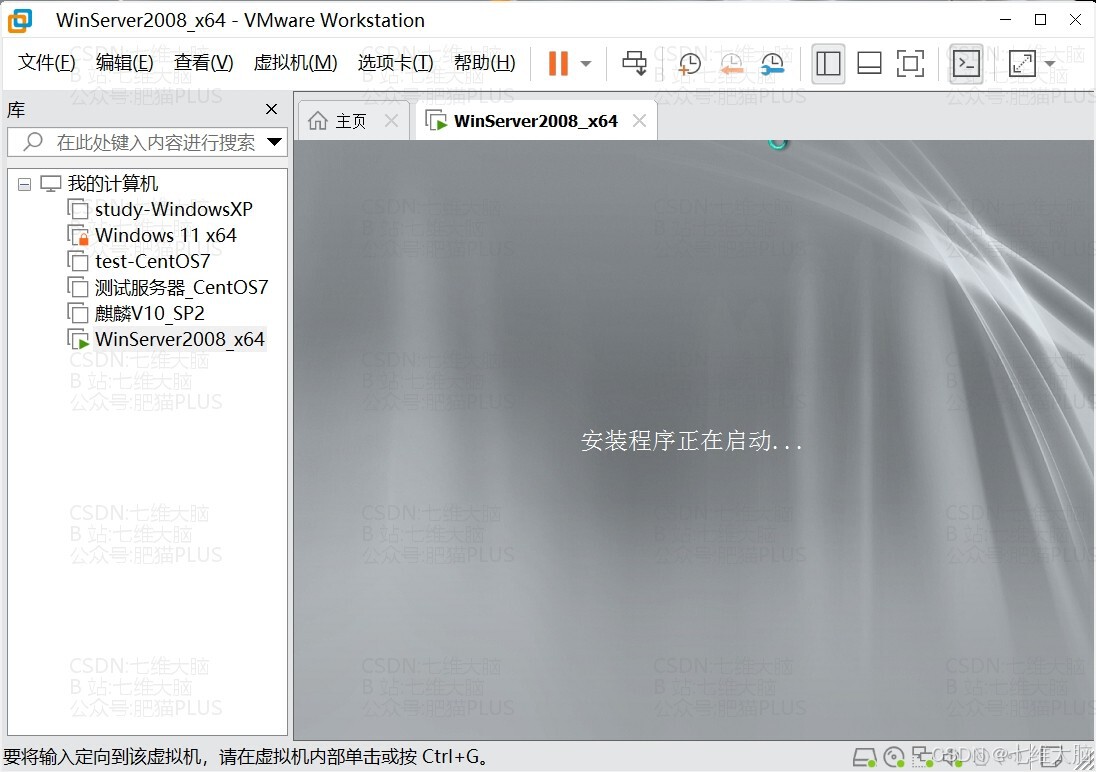Pause the virtual machine with the orange button
This screenshot has width=1096, height=772.
(x=558, y=64)
